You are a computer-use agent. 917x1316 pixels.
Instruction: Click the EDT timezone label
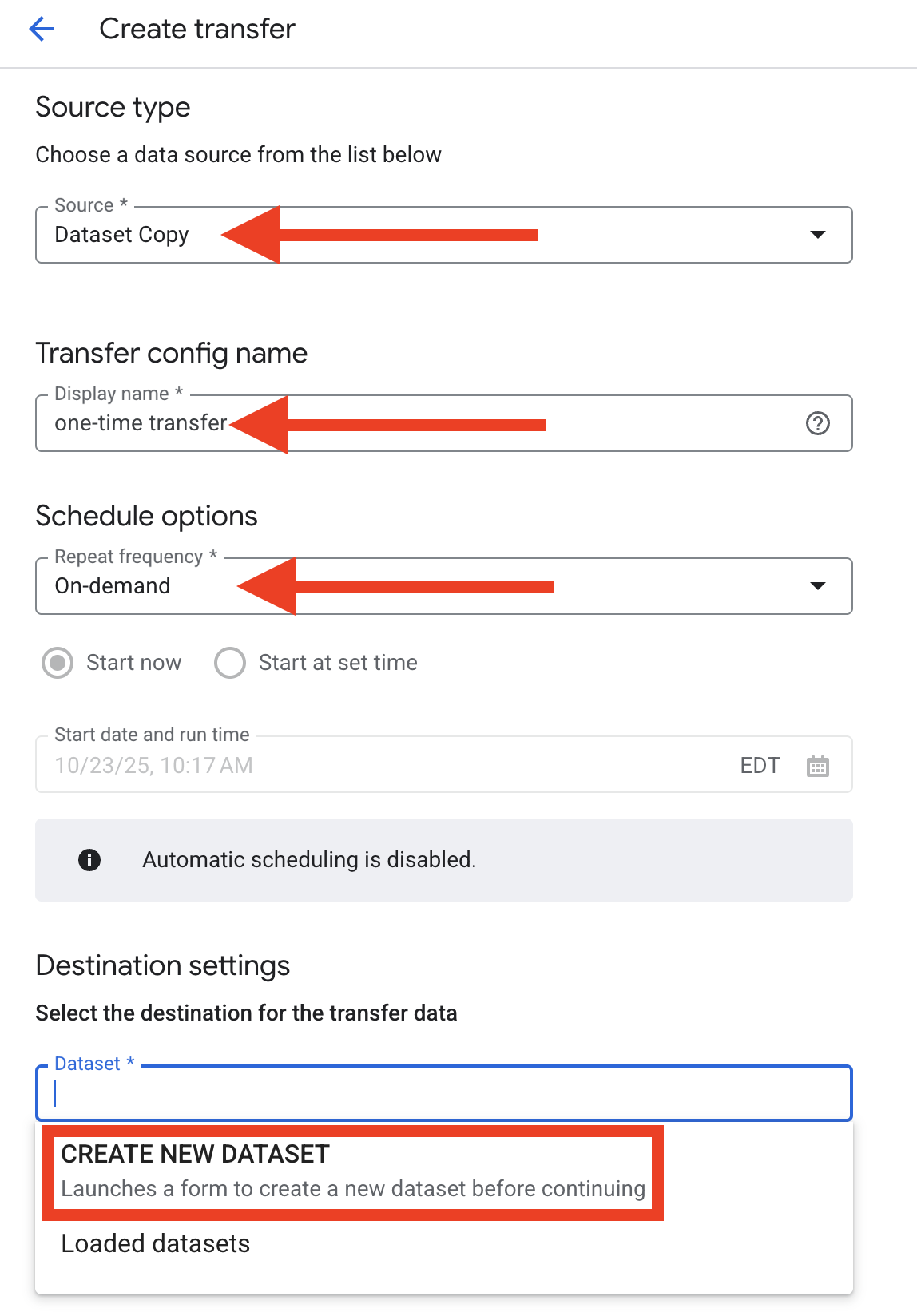coord(759,766)
